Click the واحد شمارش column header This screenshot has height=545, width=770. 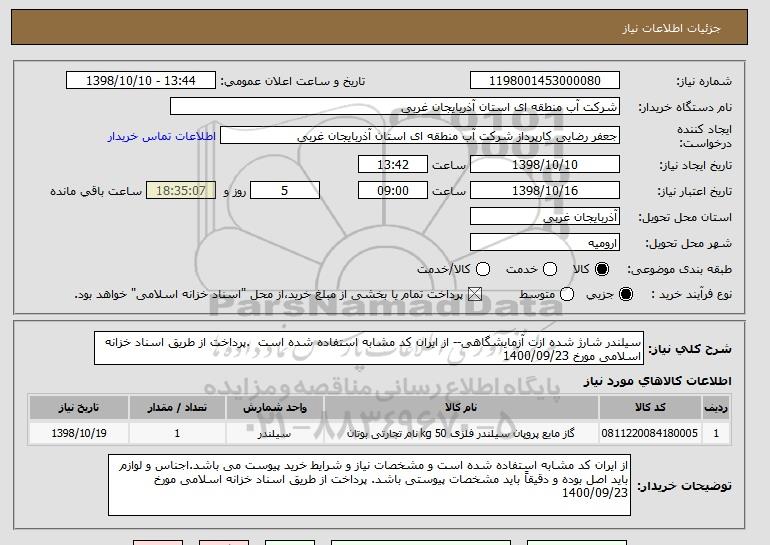pos(275,408)
